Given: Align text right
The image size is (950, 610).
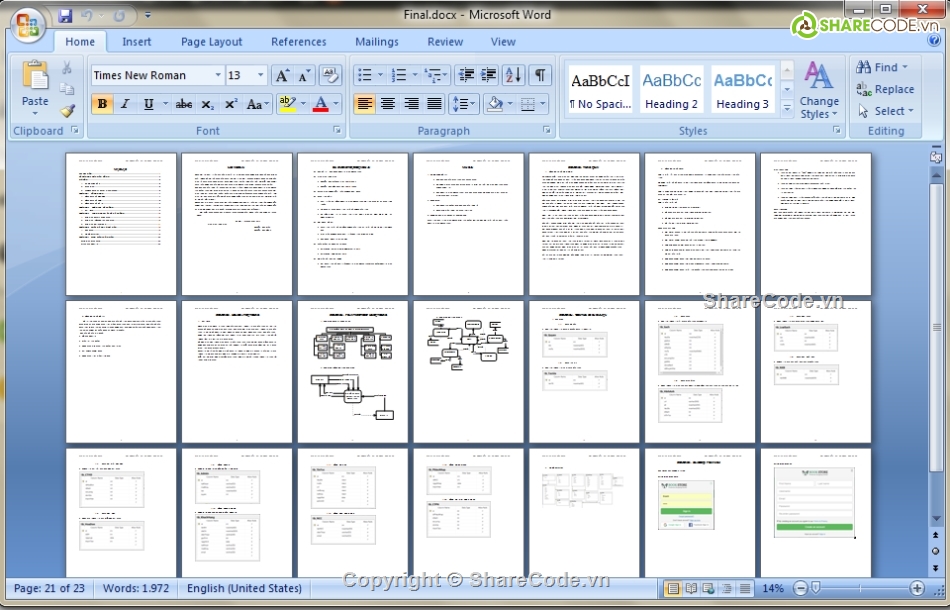Looking at the screenshot, I should [x=411, y=104].
